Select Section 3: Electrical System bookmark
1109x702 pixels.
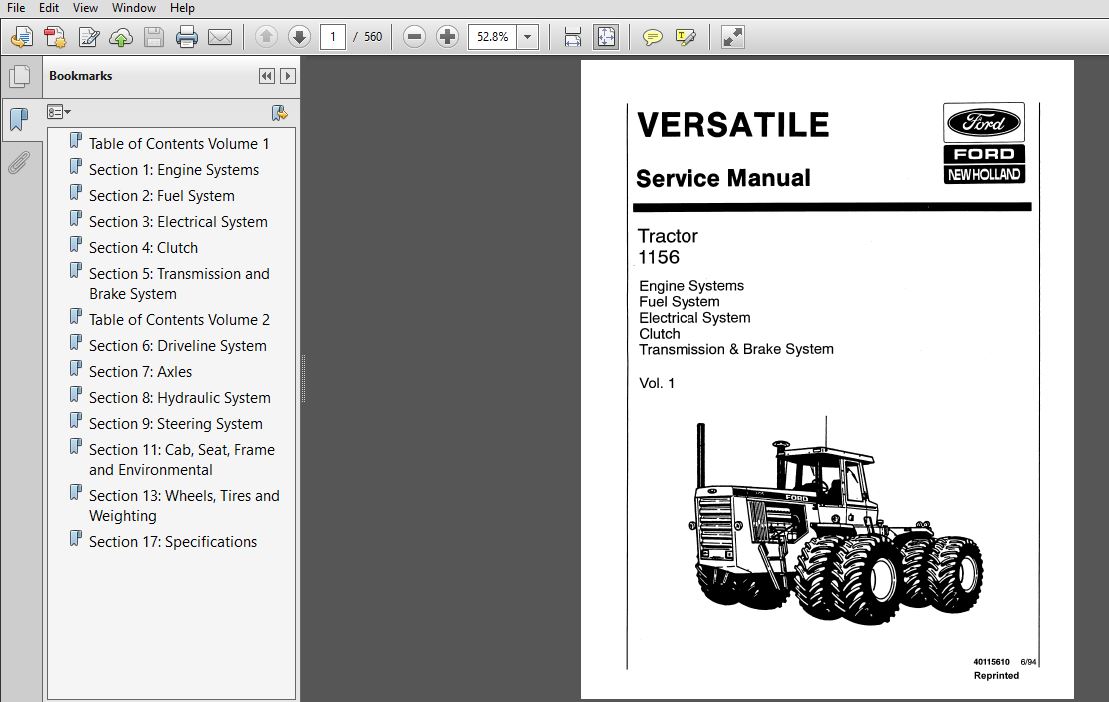click(x=178, y=222)
